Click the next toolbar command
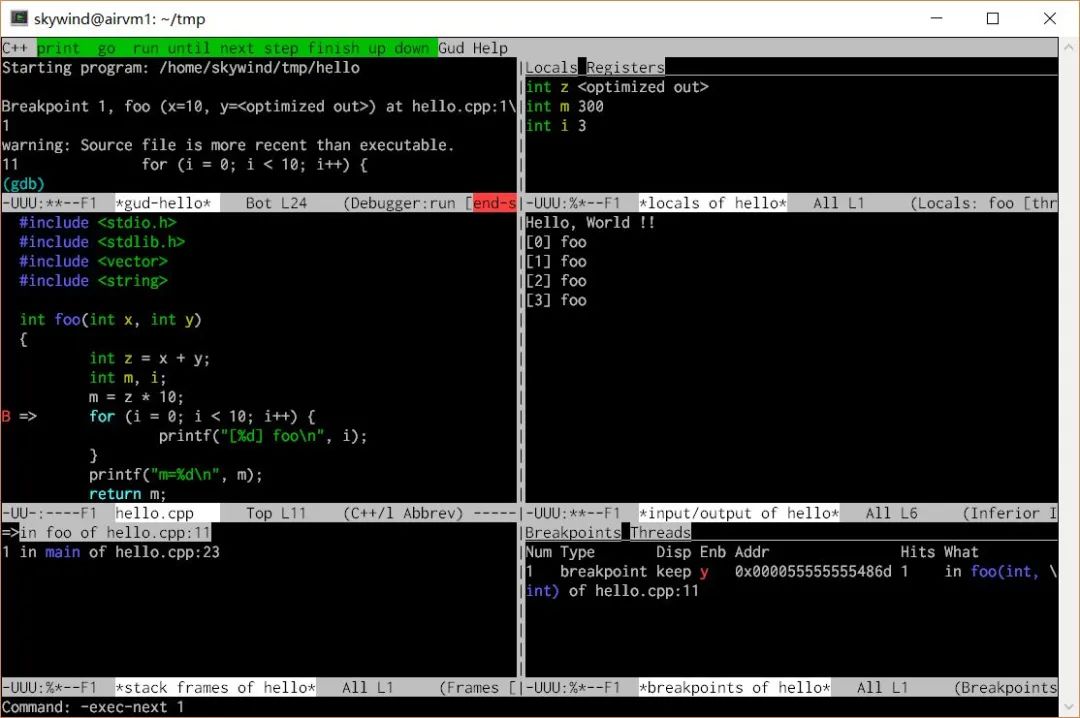The image size is (1080, 718). click(237, 48)
